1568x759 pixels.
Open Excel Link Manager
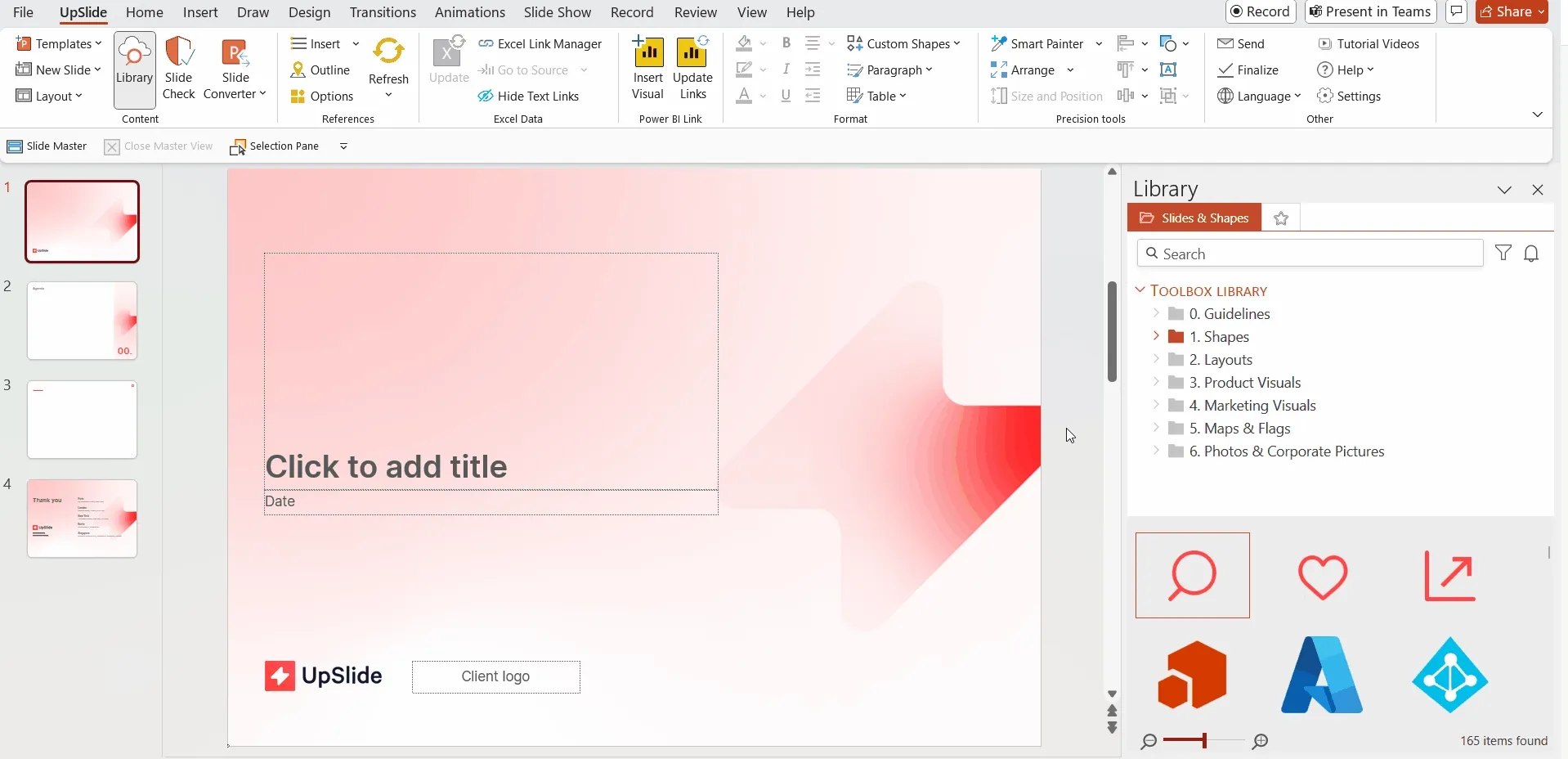[x=540, y=43]
